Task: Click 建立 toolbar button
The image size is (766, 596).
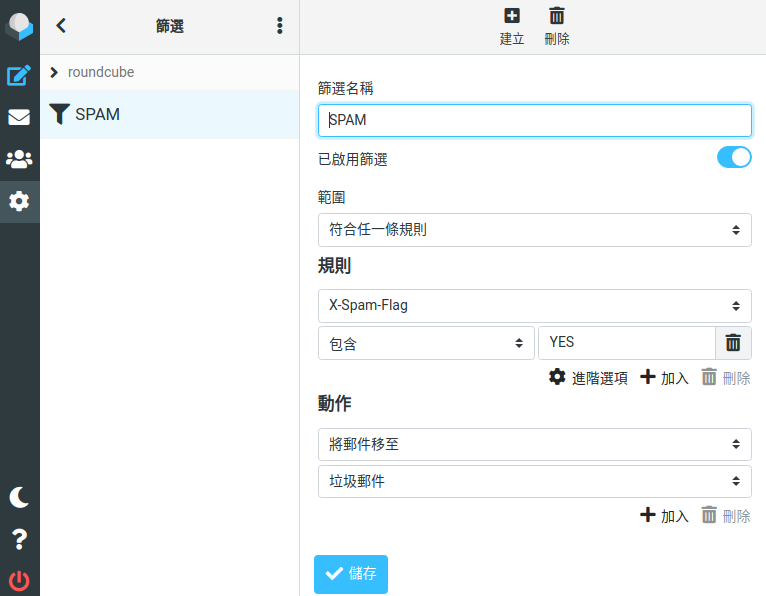Action: (511, 26)
